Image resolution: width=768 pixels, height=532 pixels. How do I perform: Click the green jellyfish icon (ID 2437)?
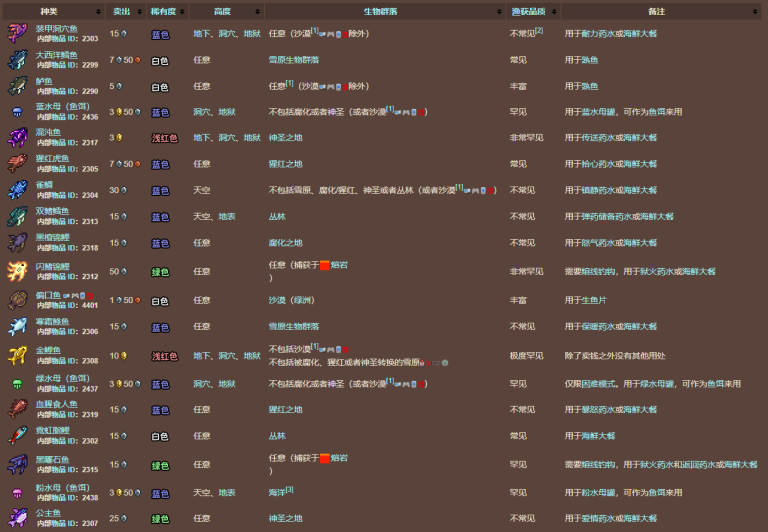(x=17, y=384)
